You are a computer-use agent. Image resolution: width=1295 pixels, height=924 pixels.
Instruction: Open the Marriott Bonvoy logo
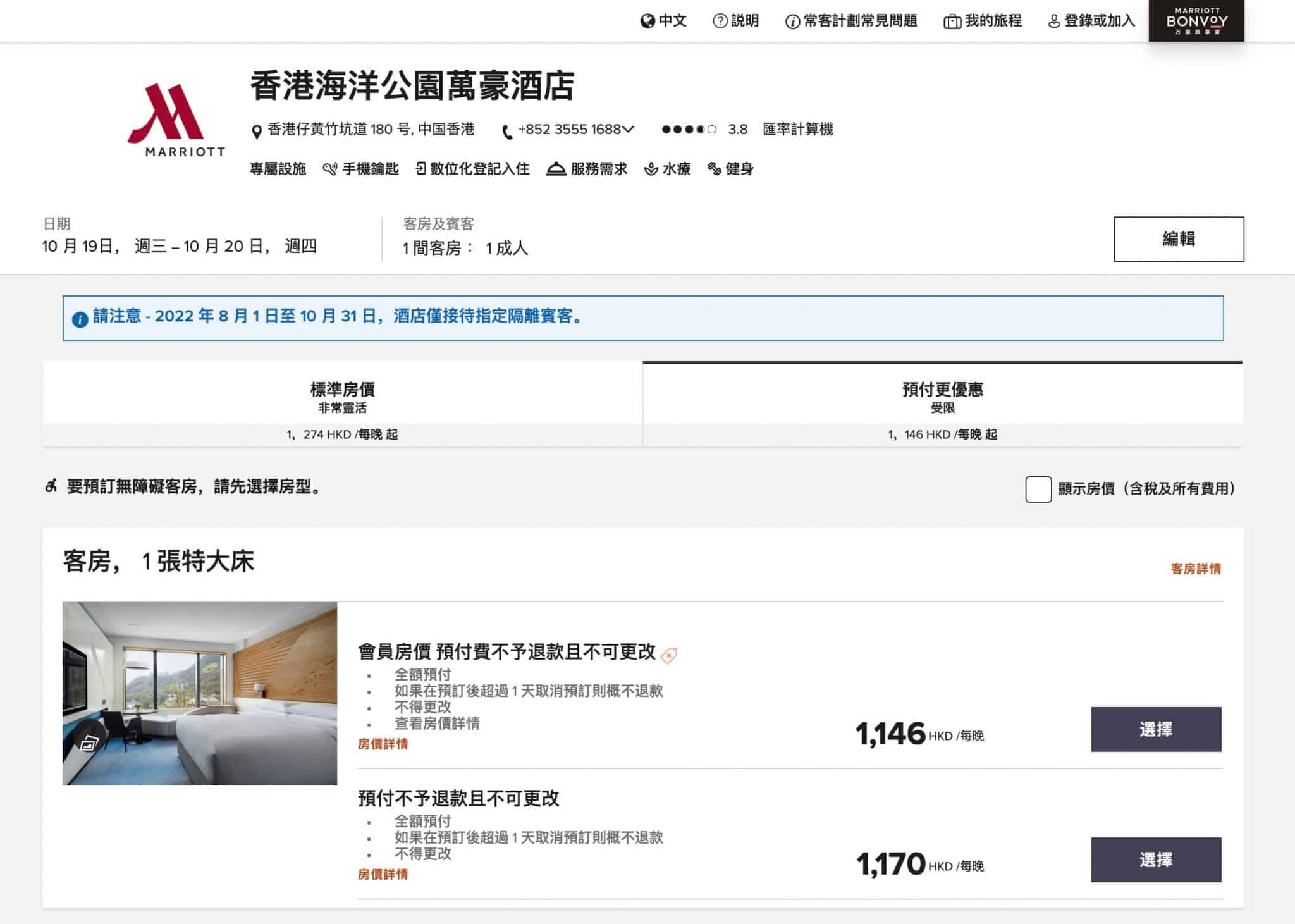(x=1196, y=21)
